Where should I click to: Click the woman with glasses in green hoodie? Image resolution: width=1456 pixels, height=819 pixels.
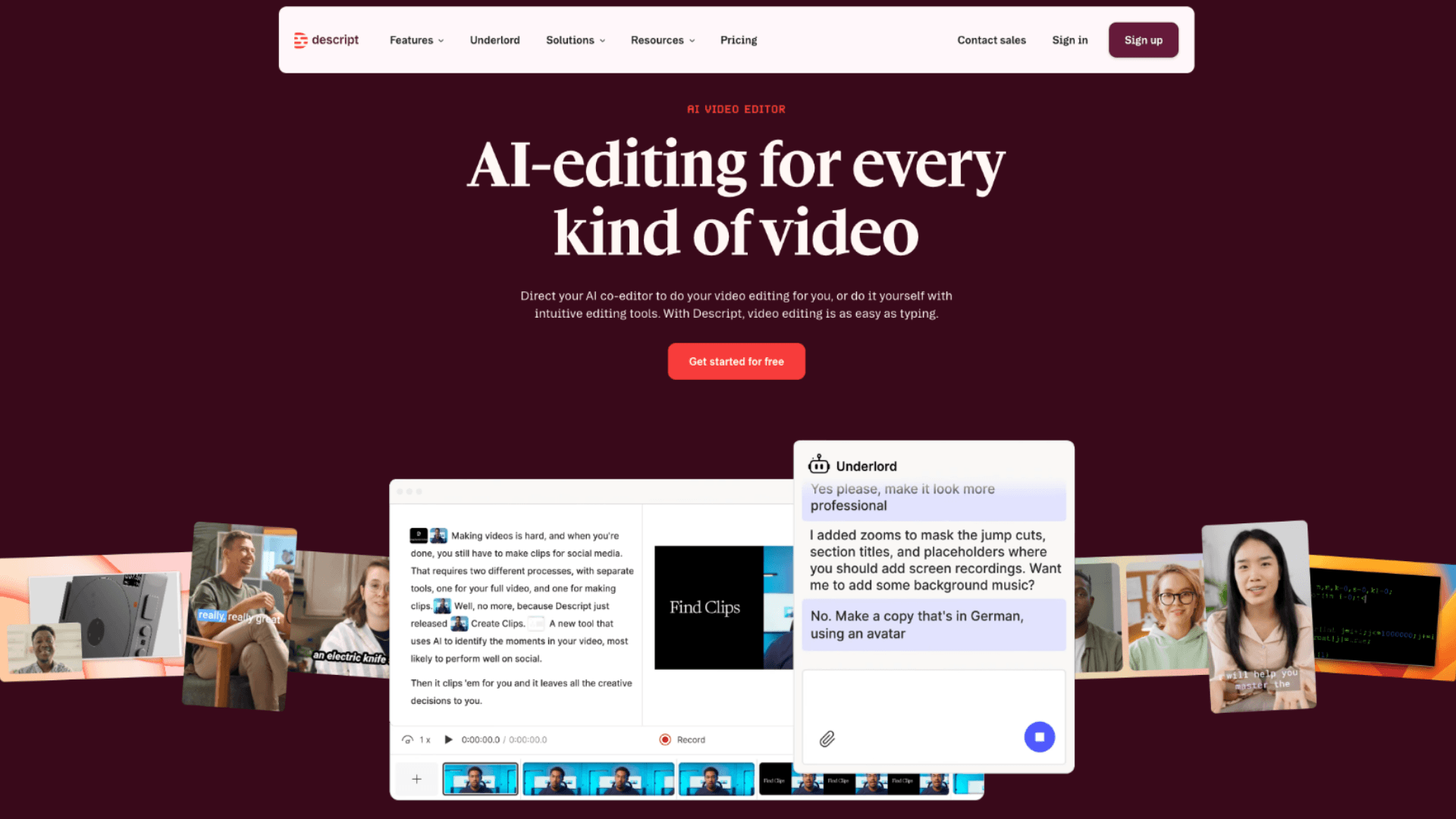[1168, 616]
